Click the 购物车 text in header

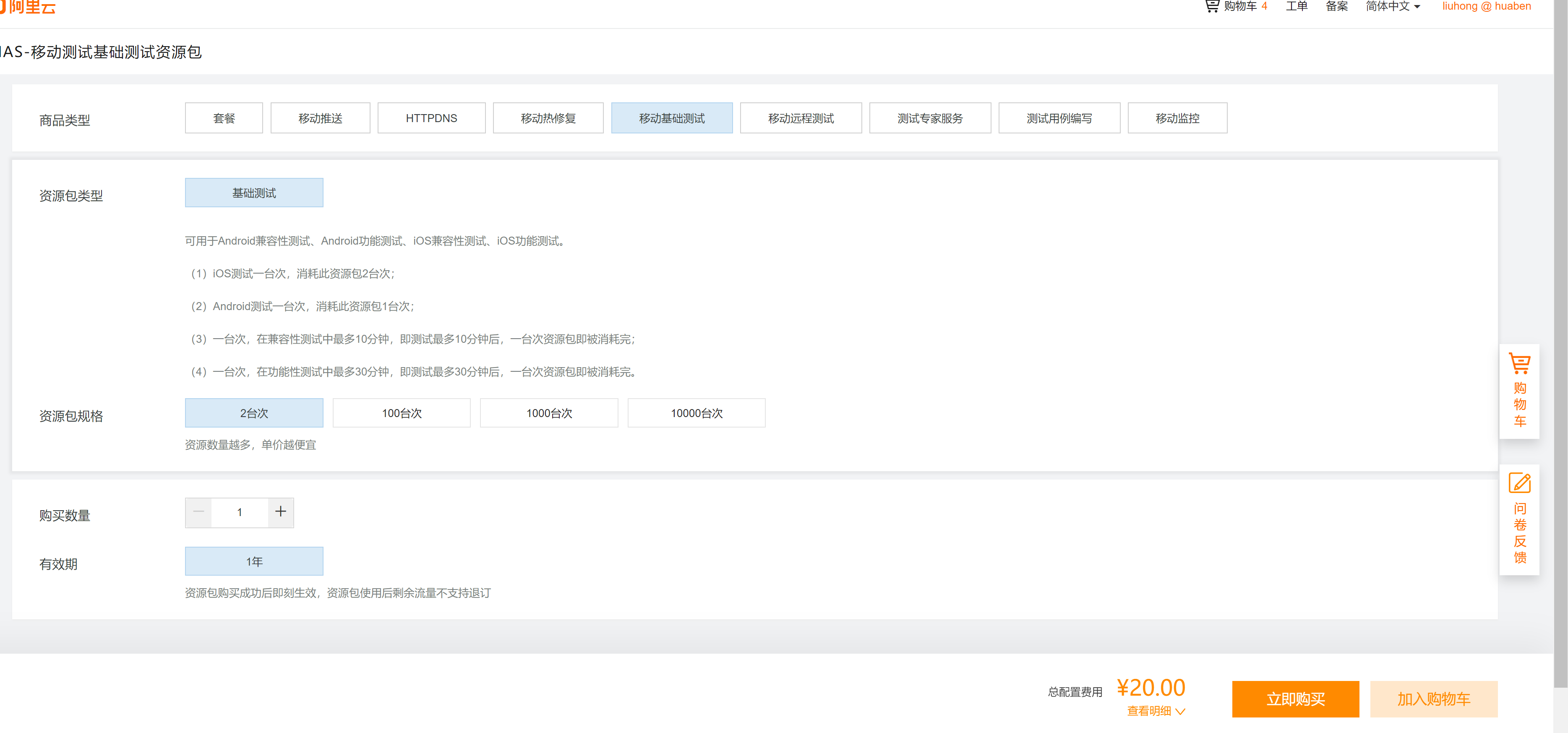(1240, 6)
